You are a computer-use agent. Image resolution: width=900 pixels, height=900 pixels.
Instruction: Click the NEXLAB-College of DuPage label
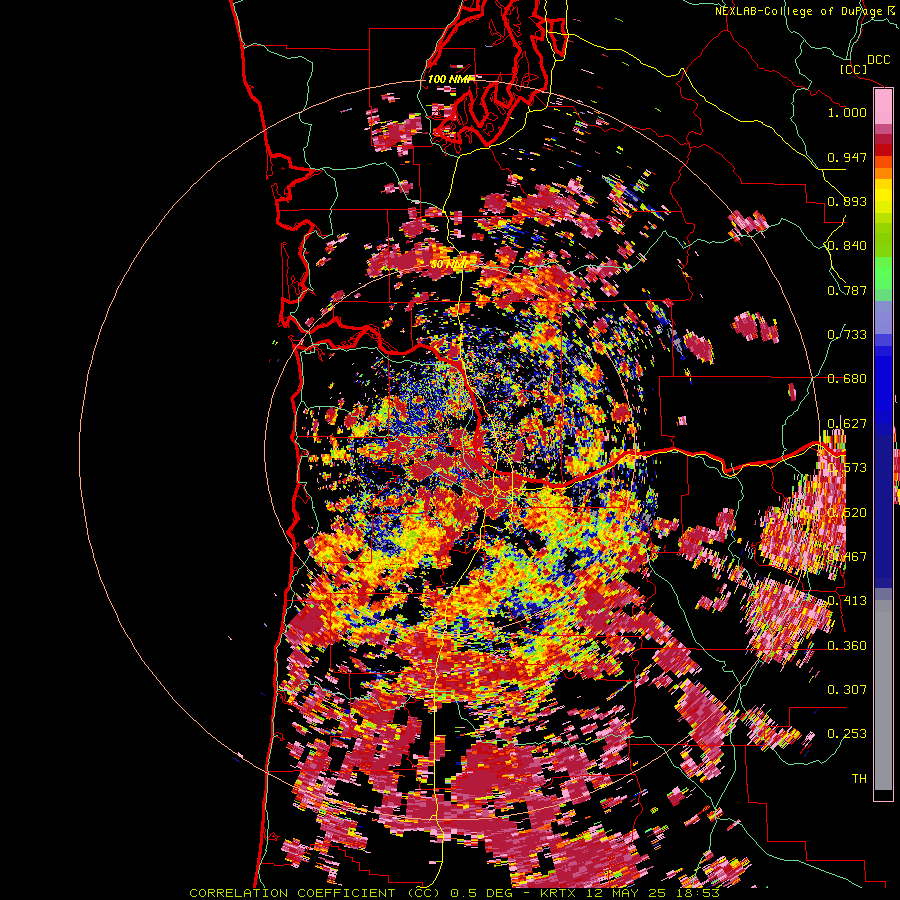pyautogui.click(x=800, y=11)
